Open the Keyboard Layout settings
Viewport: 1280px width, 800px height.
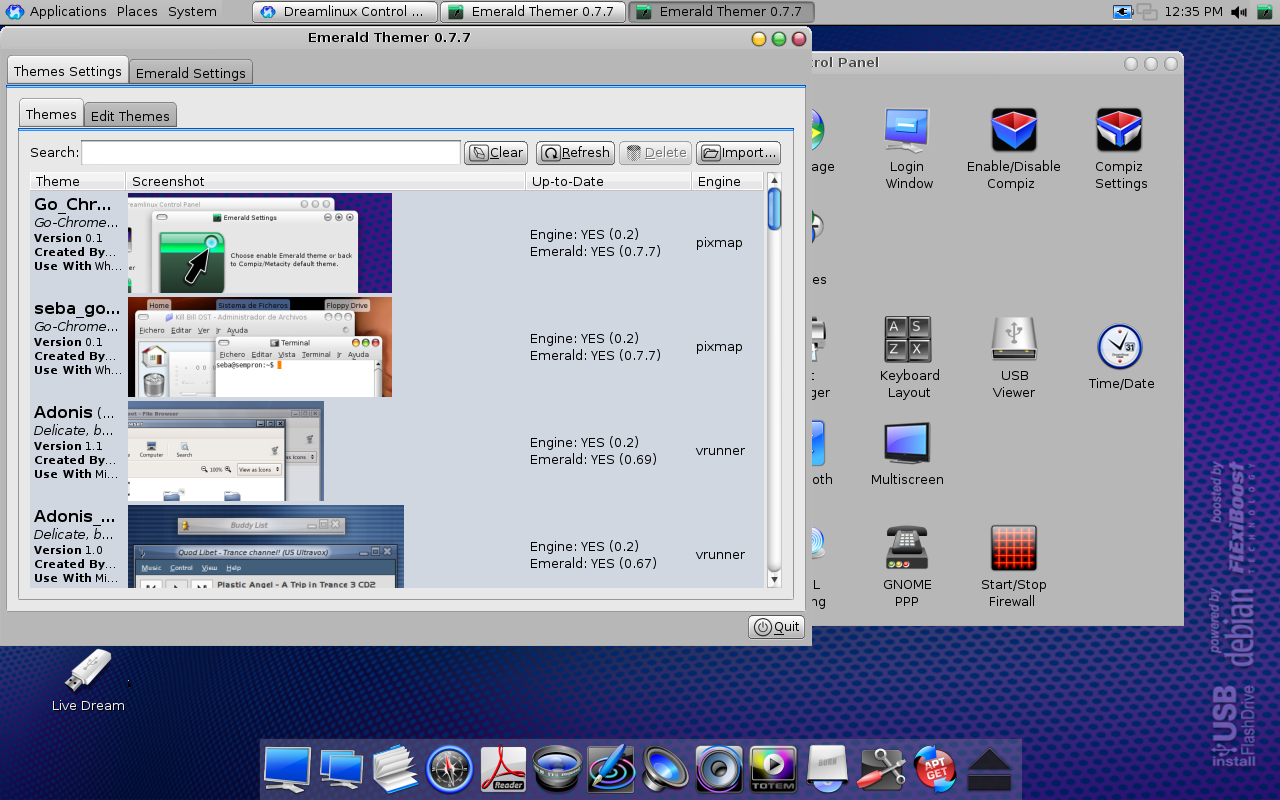pyautogui.click(x=908, y=339)
